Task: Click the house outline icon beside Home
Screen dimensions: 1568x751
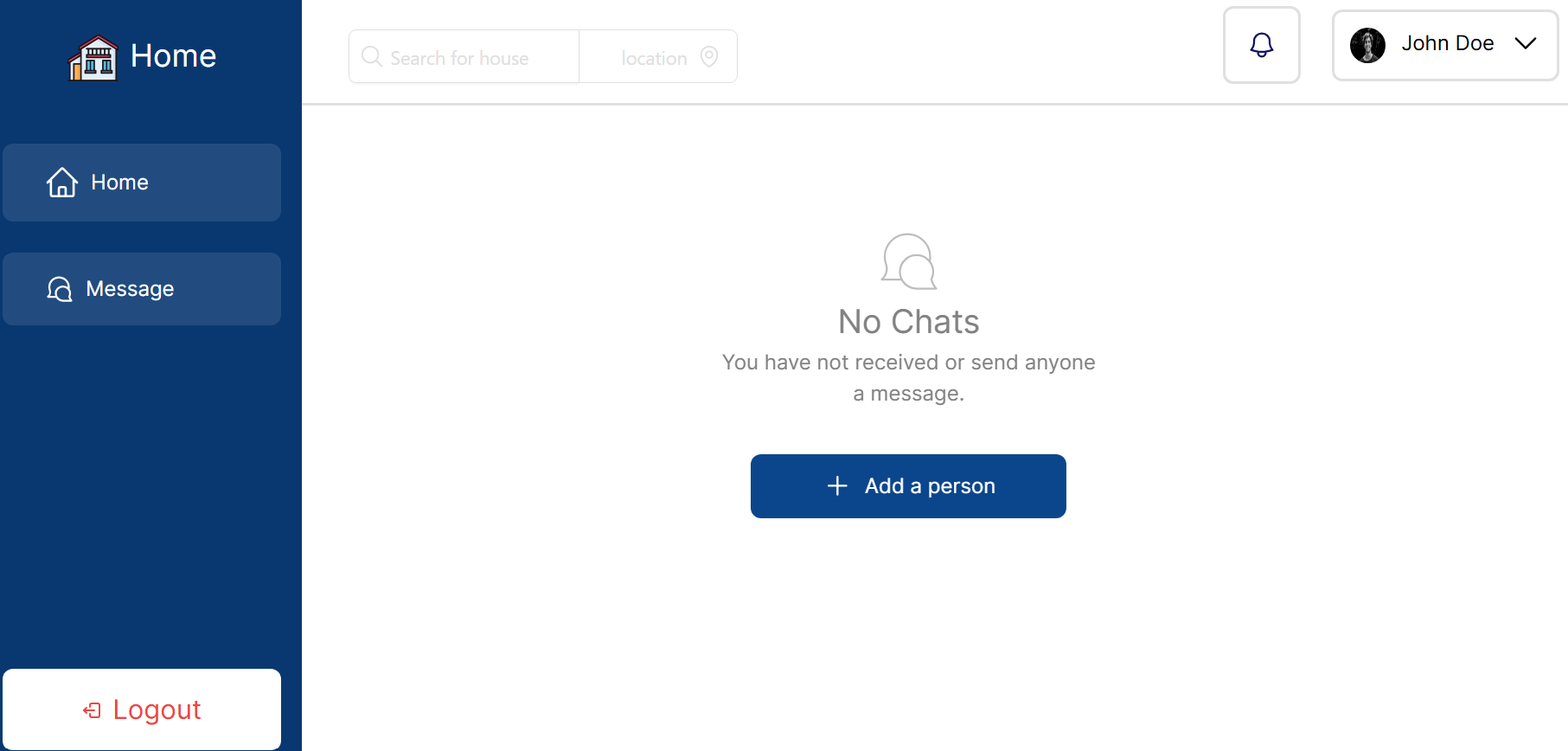Action: pos(62,183)
